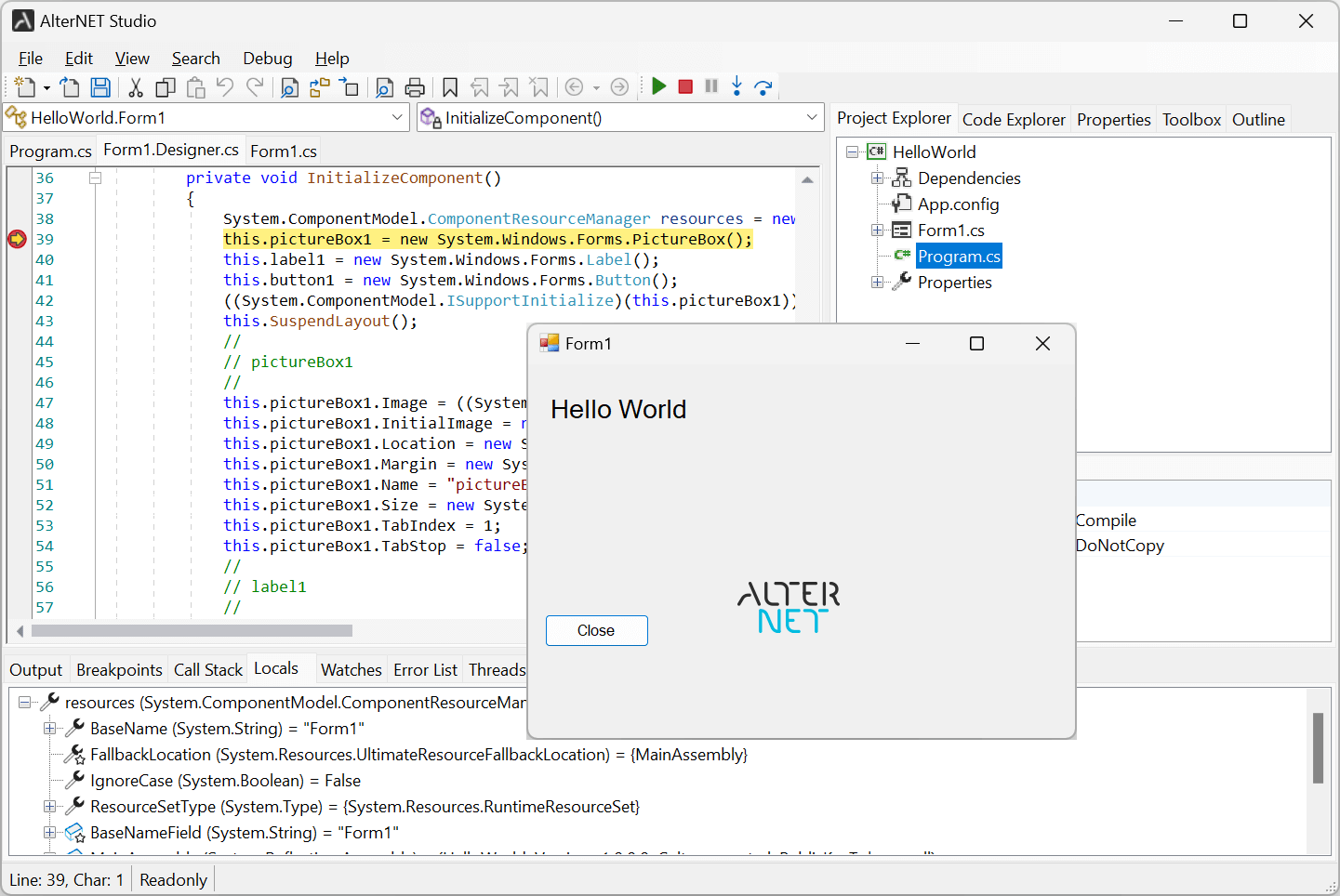Viewport: 1340px width, 896px height.
Task: Switch to the Code Explorer tab
Action: (x=1014, y=119)
